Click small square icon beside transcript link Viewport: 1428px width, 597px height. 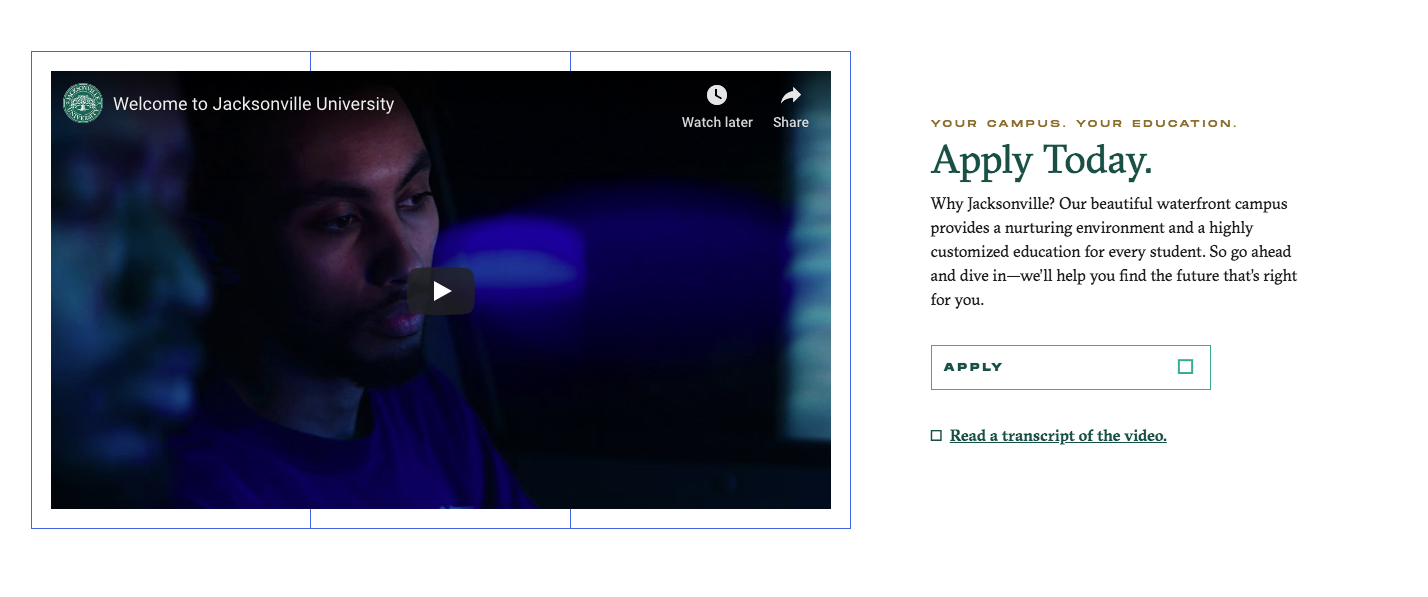(936, 435)
